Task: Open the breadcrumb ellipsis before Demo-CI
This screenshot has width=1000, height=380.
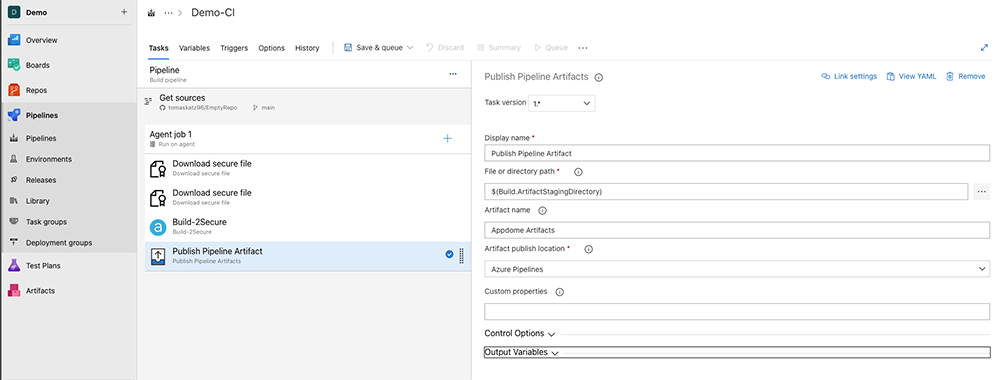Action: 168,13
